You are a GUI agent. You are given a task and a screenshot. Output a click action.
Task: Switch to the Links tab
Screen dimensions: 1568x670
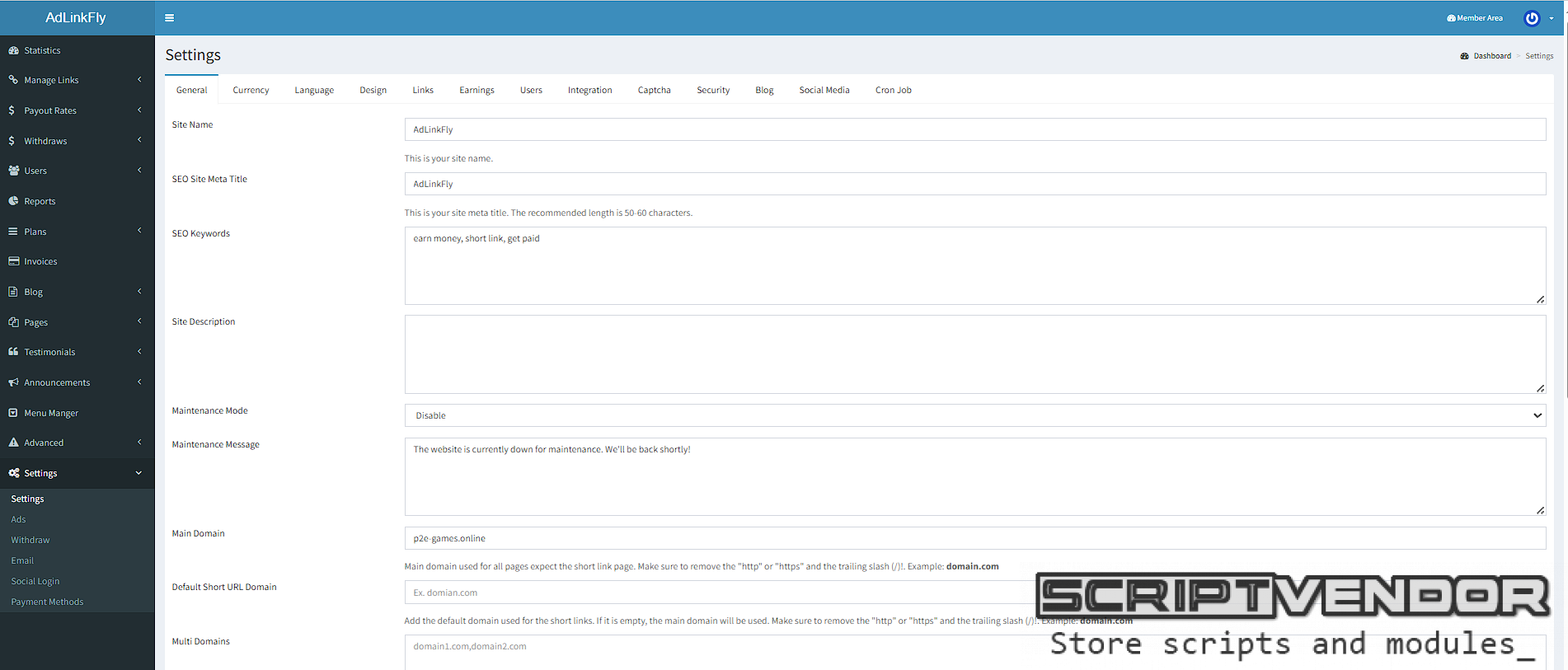(x=423, y=90)
